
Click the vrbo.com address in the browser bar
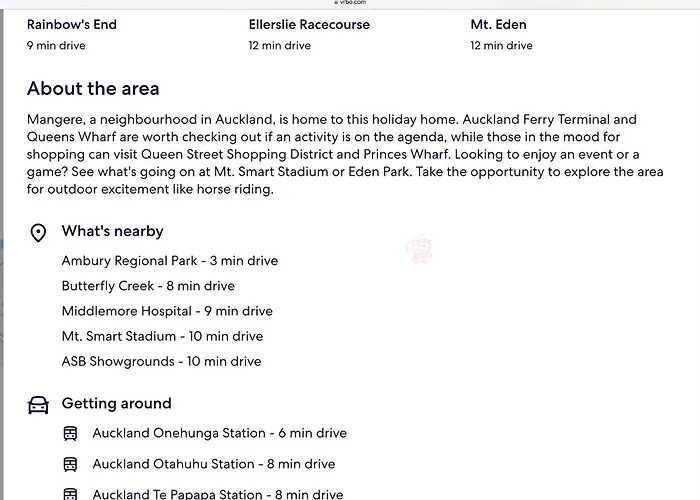pyautogui.click(x=350, y=2)
